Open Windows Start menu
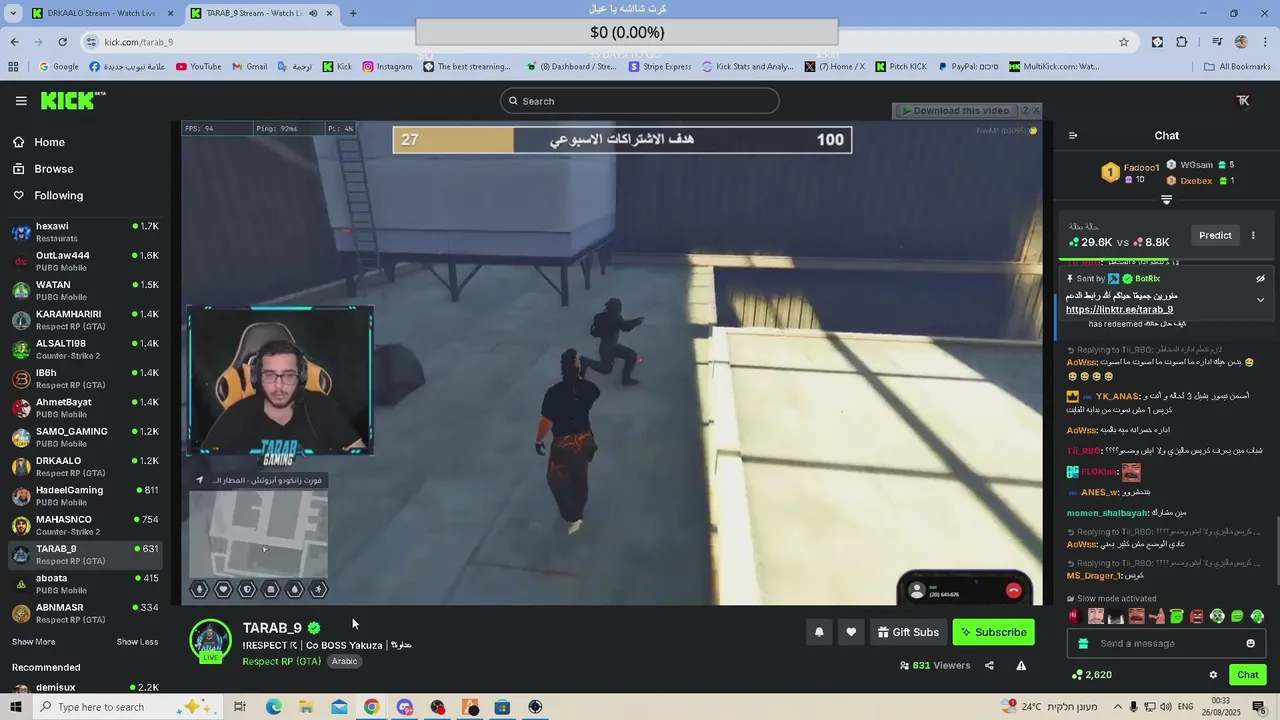The image size is (1280, 720). [16, 707]
